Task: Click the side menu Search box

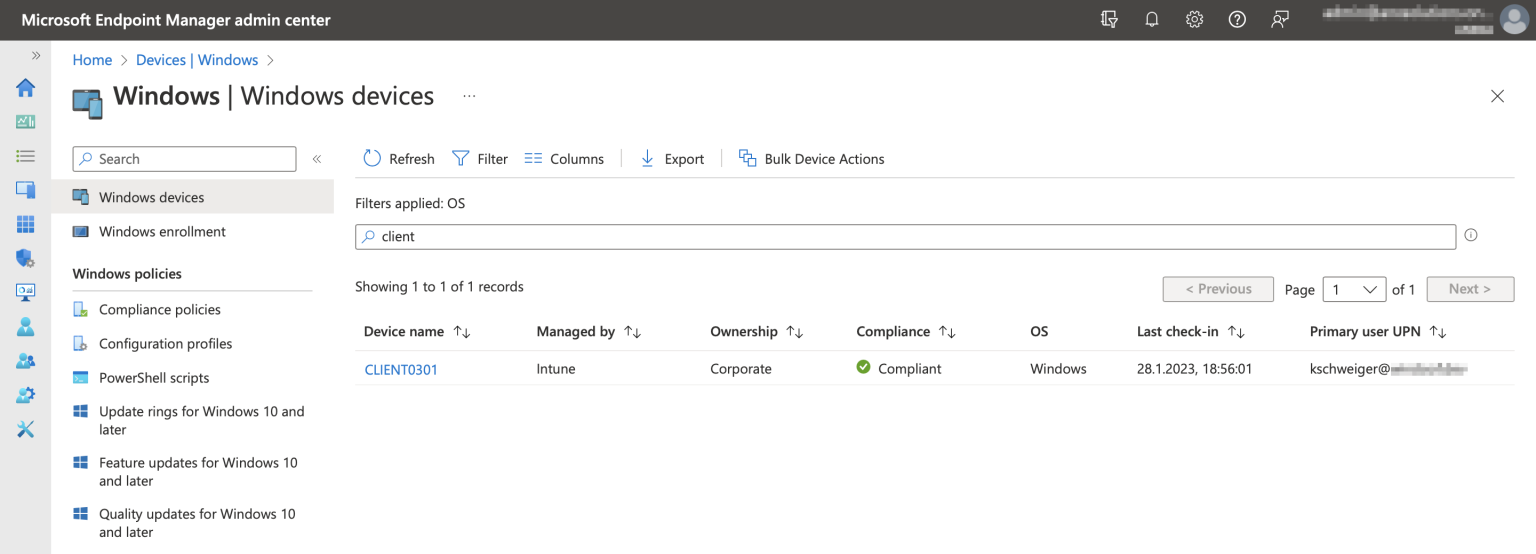Action: (185, 159)
